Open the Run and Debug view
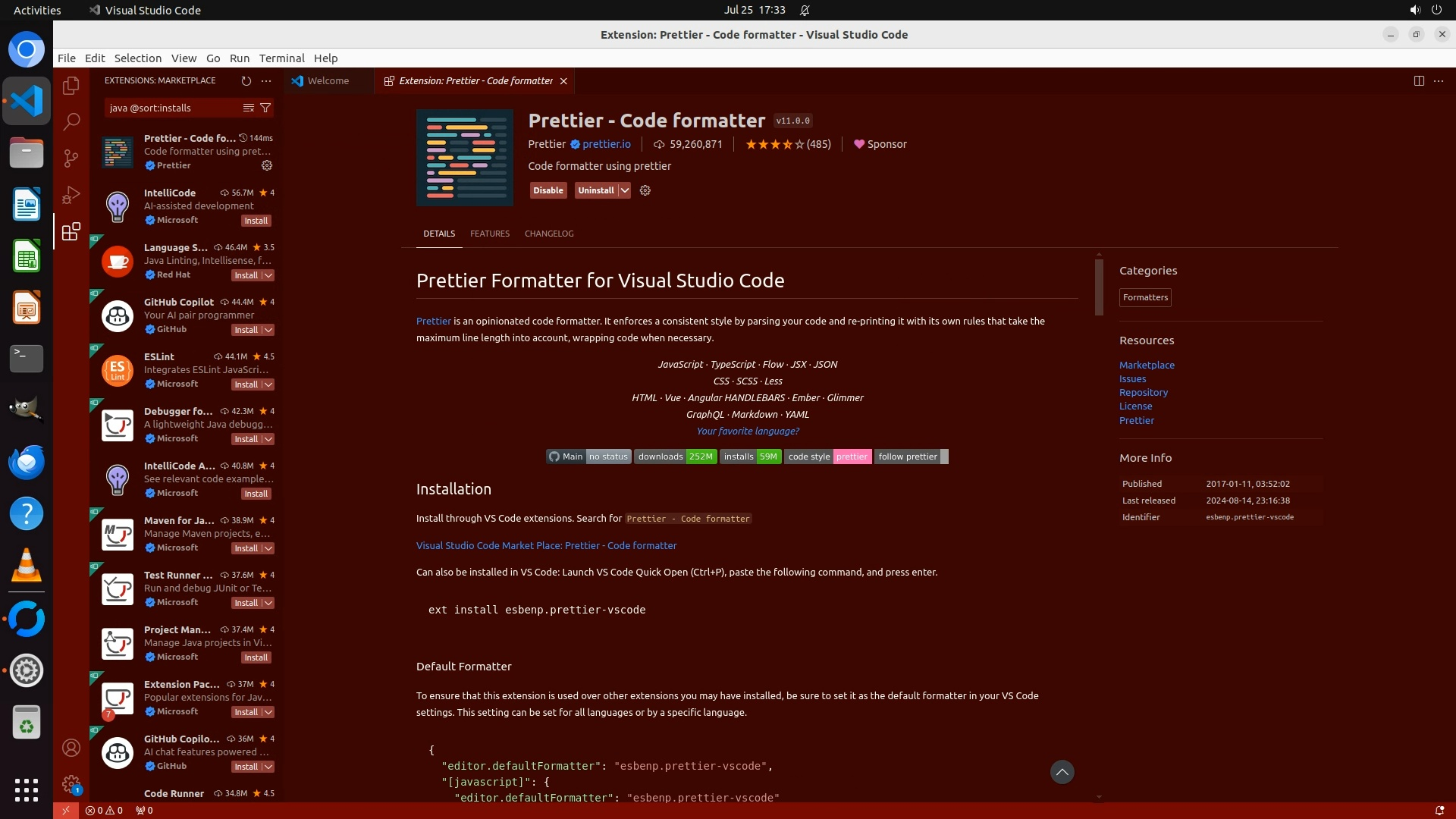Screen dimensions: 1456x819 (x=71, y=195)
